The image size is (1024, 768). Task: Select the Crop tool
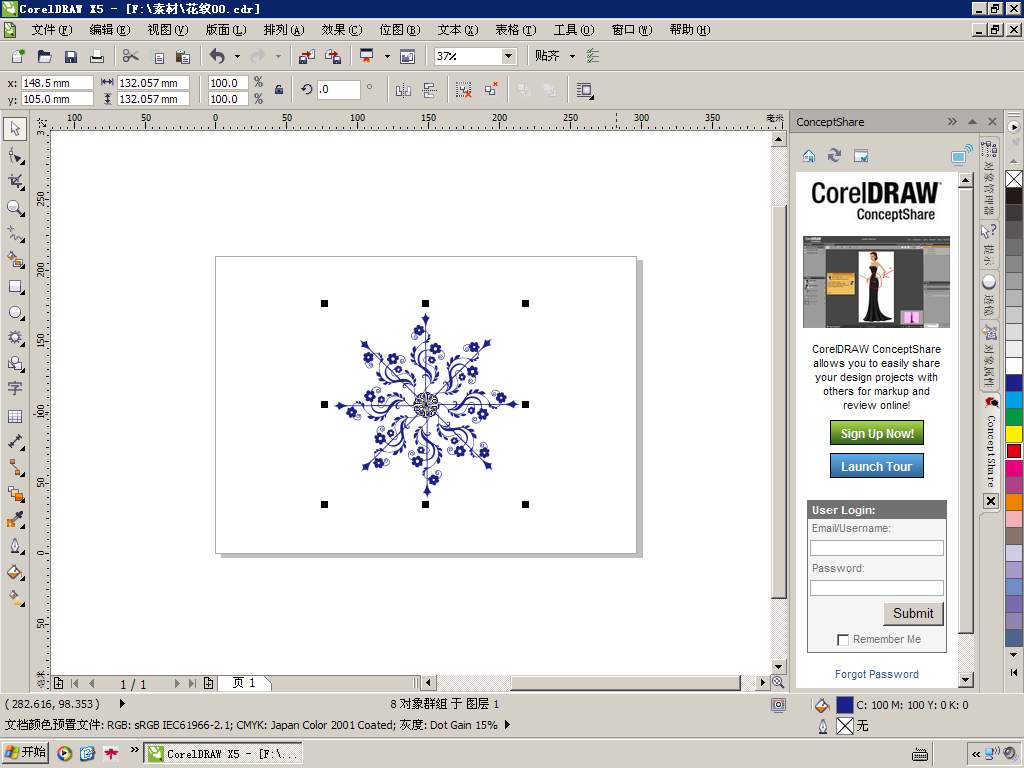(15, 182)
